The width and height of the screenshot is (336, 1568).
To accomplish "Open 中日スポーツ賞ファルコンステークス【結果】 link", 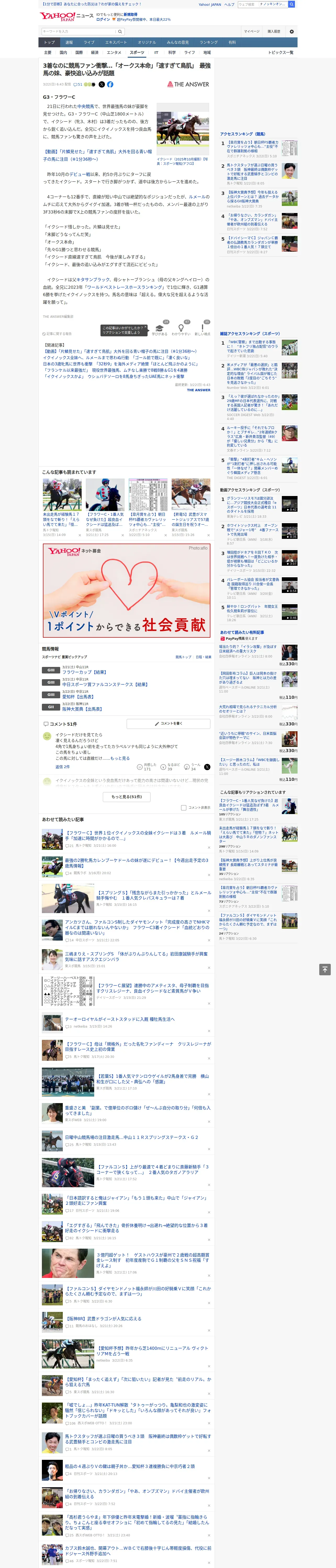I will [x=105, y=685].
